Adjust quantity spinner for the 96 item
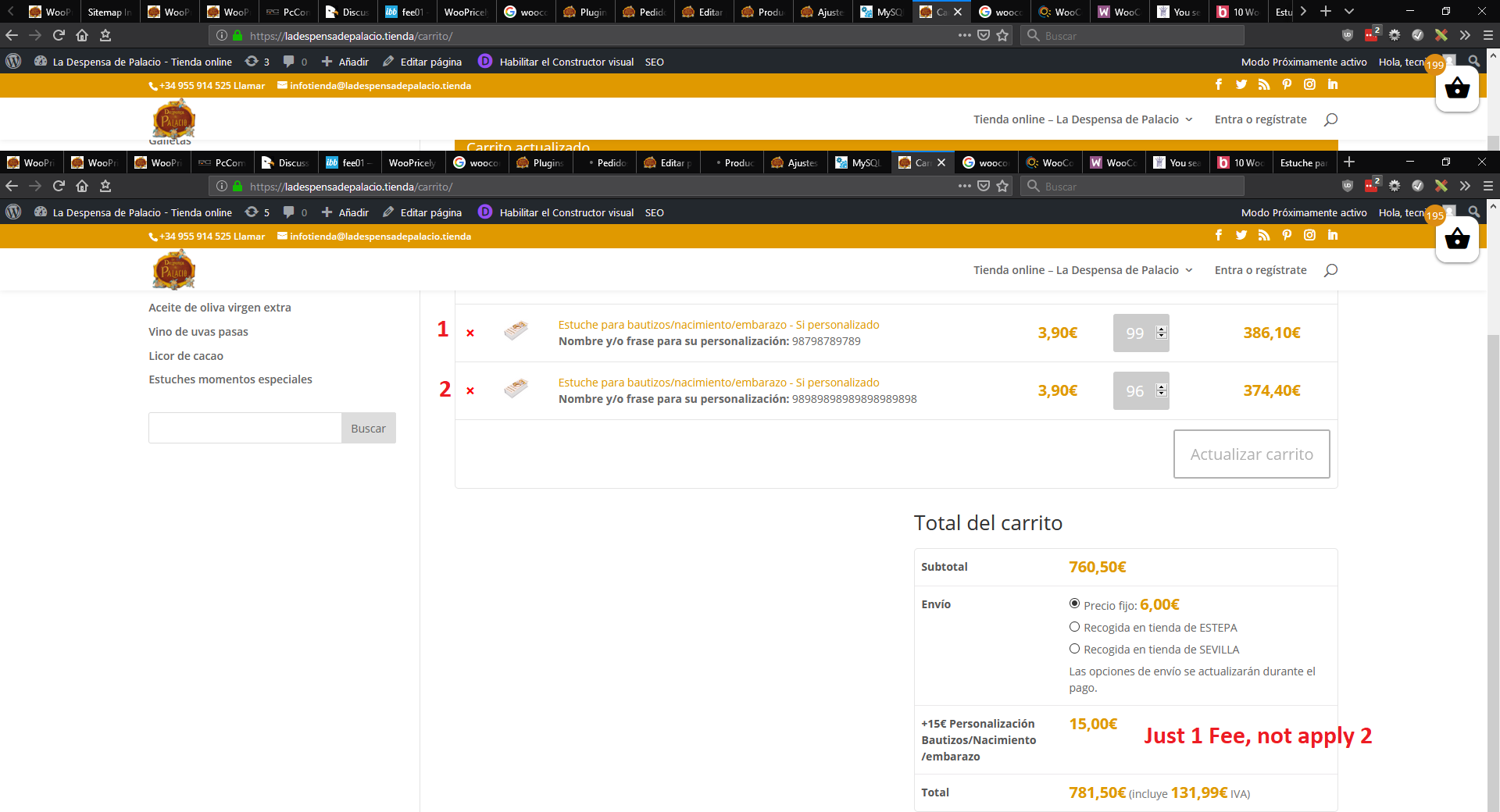The image size is (1500, 812). click(x=1162, y=390)
